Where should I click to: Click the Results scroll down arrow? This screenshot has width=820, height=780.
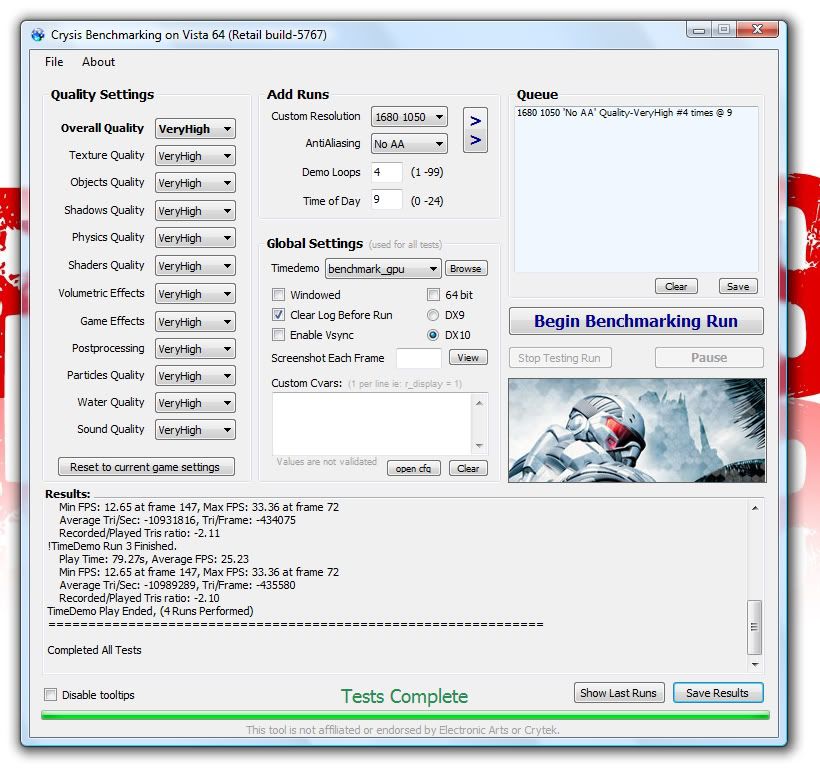pyautogui.click(x=755, y=664)
